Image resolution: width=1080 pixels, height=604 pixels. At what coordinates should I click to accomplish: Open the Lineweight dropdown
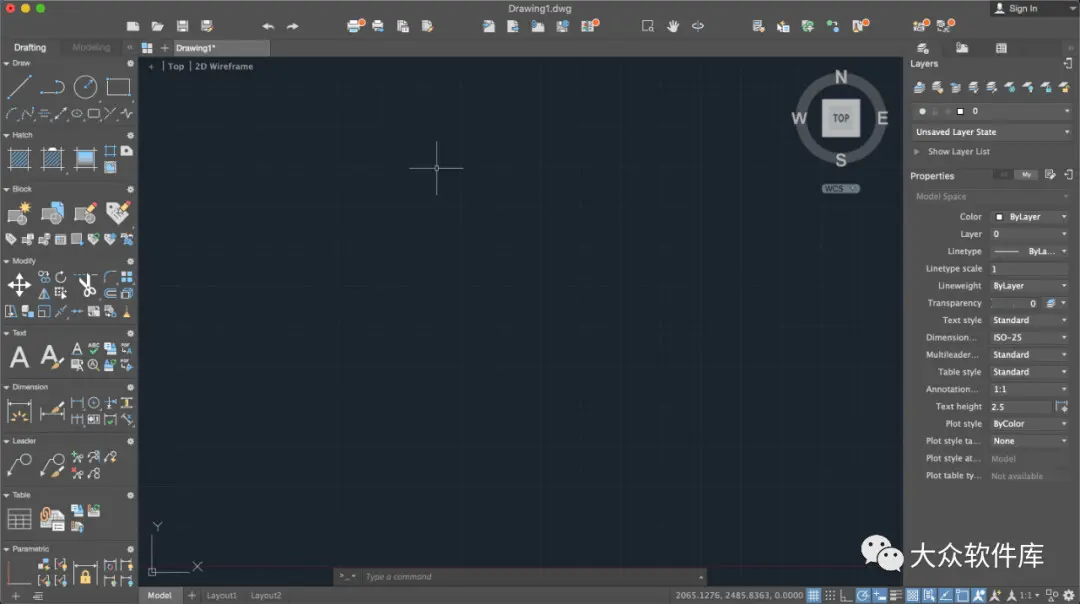[1030, 286]
